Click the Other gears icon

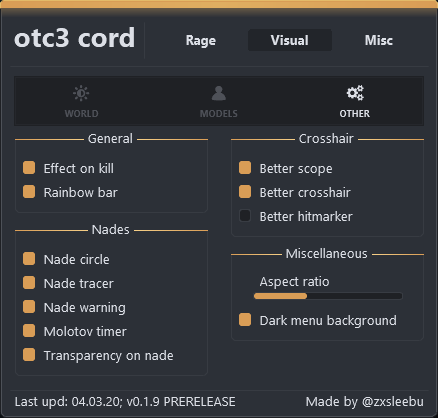point(355,93)
